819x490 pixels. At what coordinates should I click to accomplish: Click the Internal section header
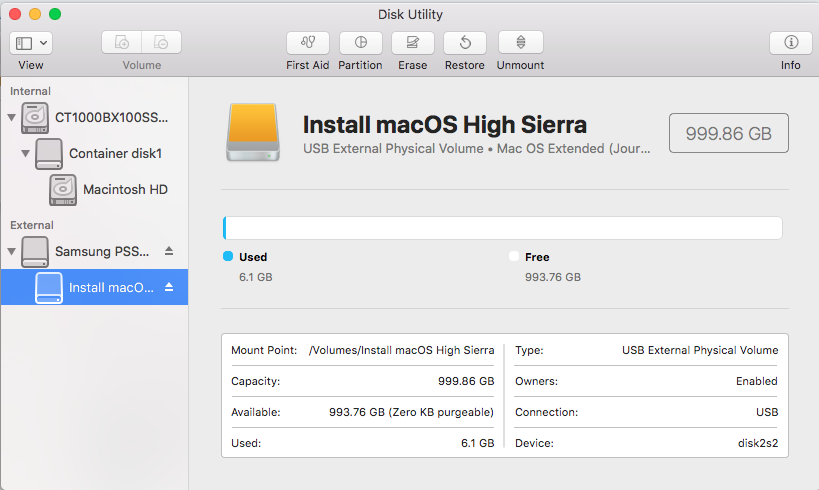[30, 91]
